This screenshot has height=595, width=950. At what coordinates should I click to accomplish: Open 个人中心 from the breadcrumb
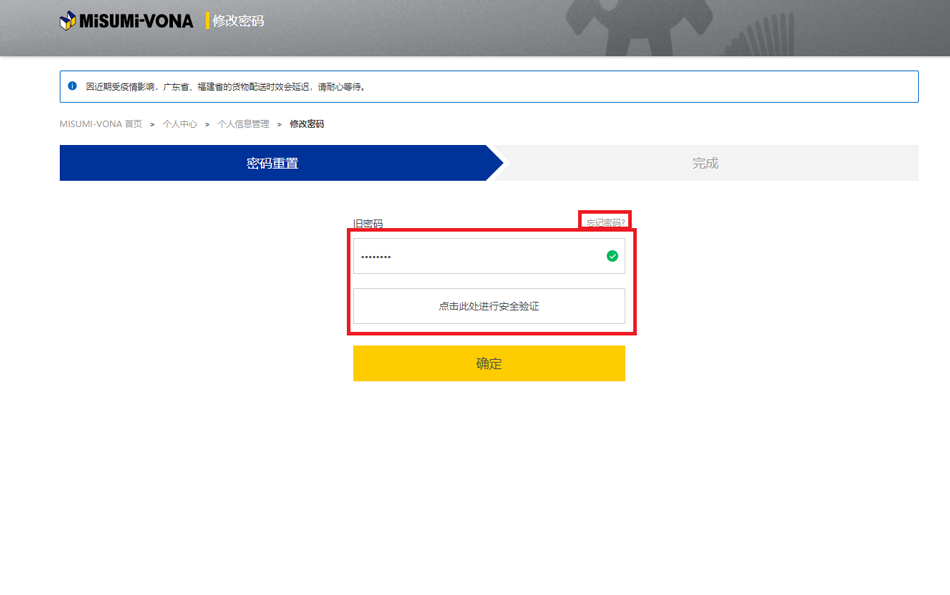180,124
